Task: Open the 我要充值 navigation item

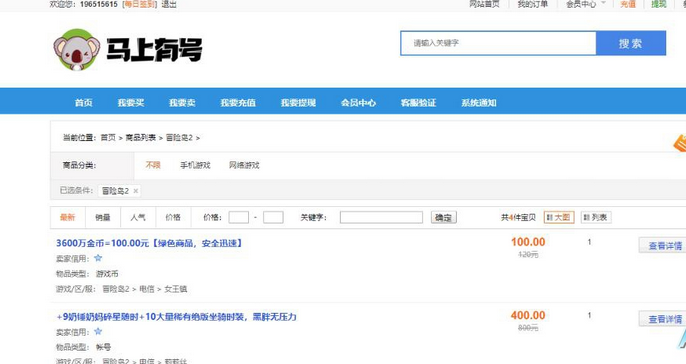Action: [x=238, y=103]
